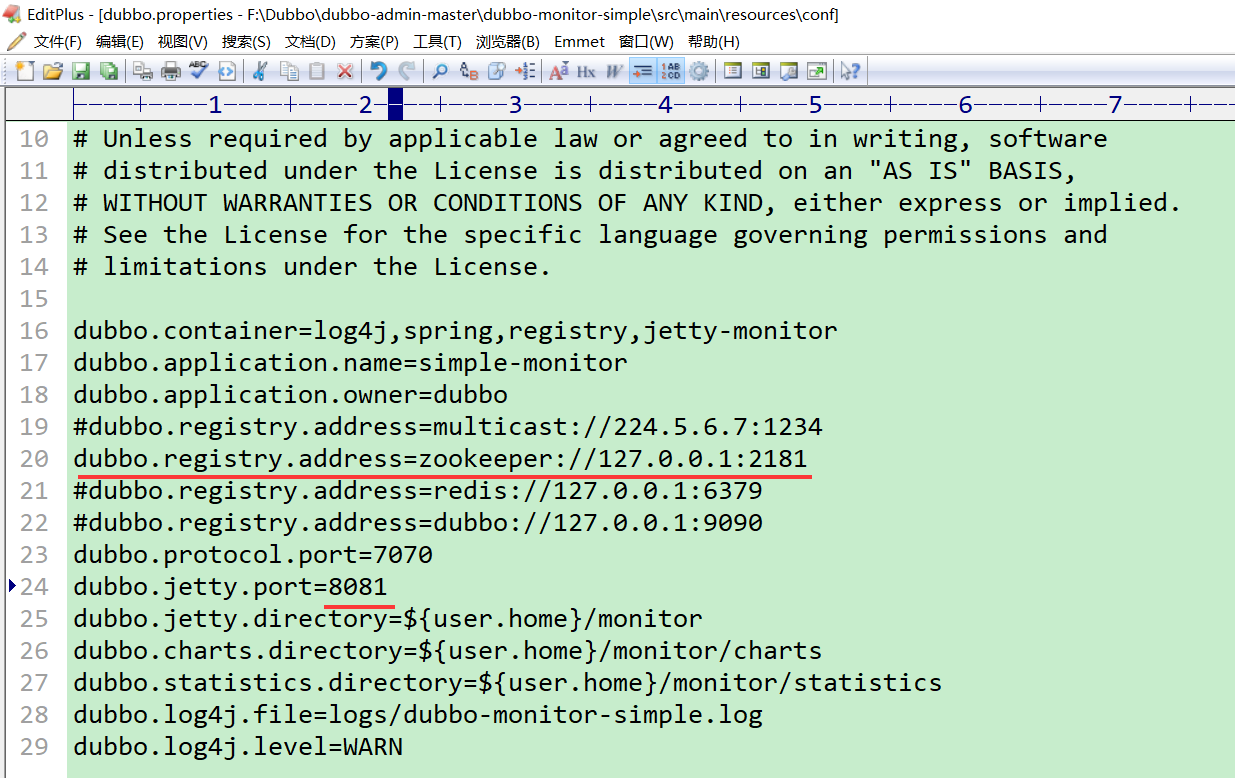Open the 编辑(E) menu
1235x778 pixels.
(x=120, y=42)
